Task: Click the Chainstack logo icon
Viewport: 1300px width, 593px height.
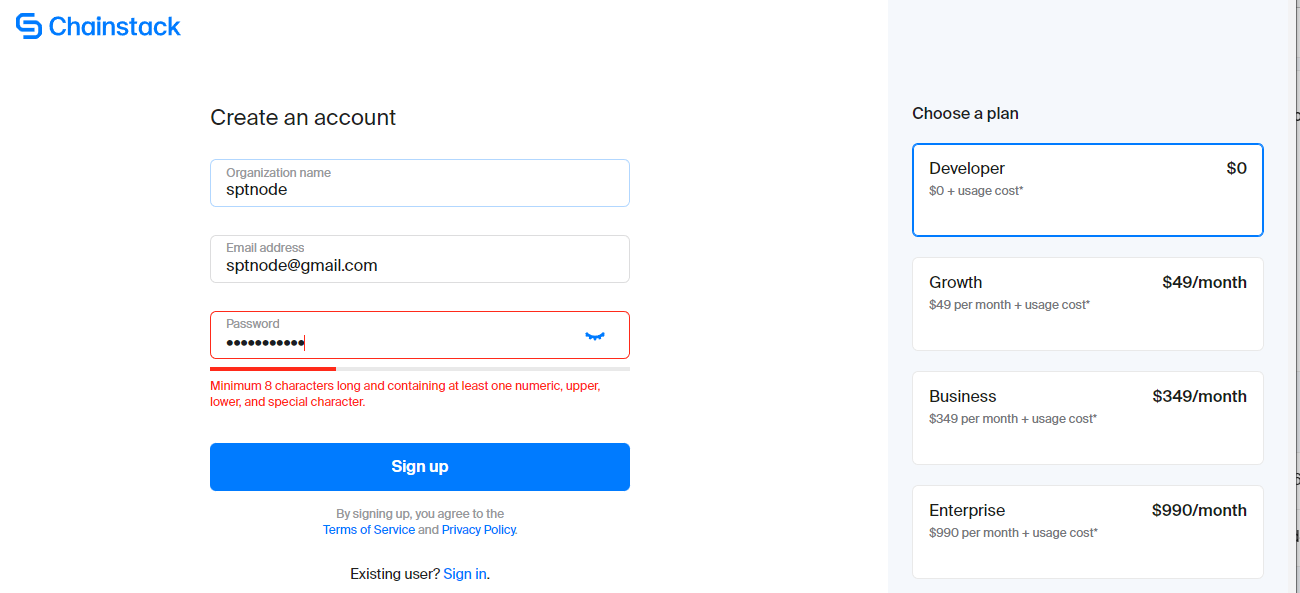Action: [29, 26]
